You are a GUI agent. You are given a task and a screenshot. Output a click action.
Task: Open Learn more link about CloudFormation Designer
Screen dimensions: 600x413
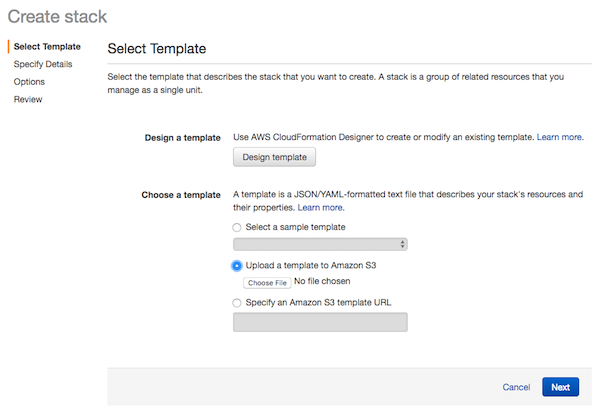point(560,137)
